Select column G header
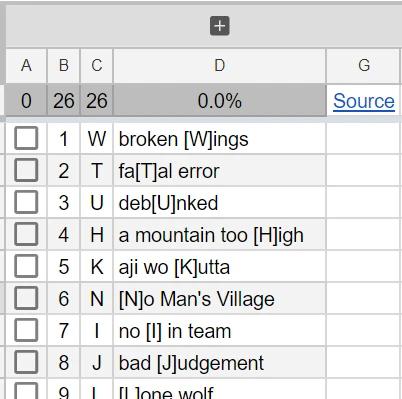 [x=363, y=65]
